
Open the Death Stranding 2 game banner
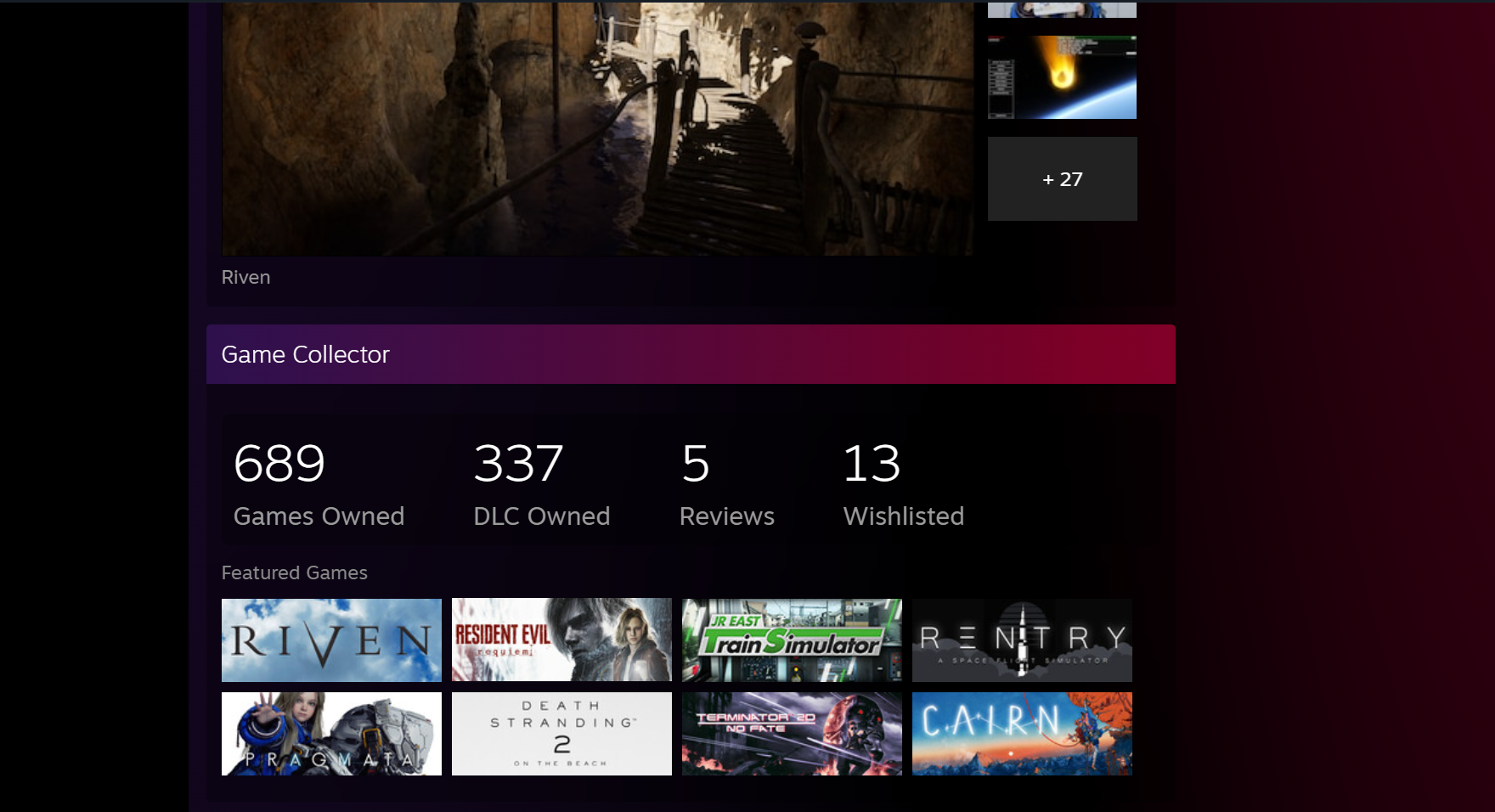tap(561, 733)
